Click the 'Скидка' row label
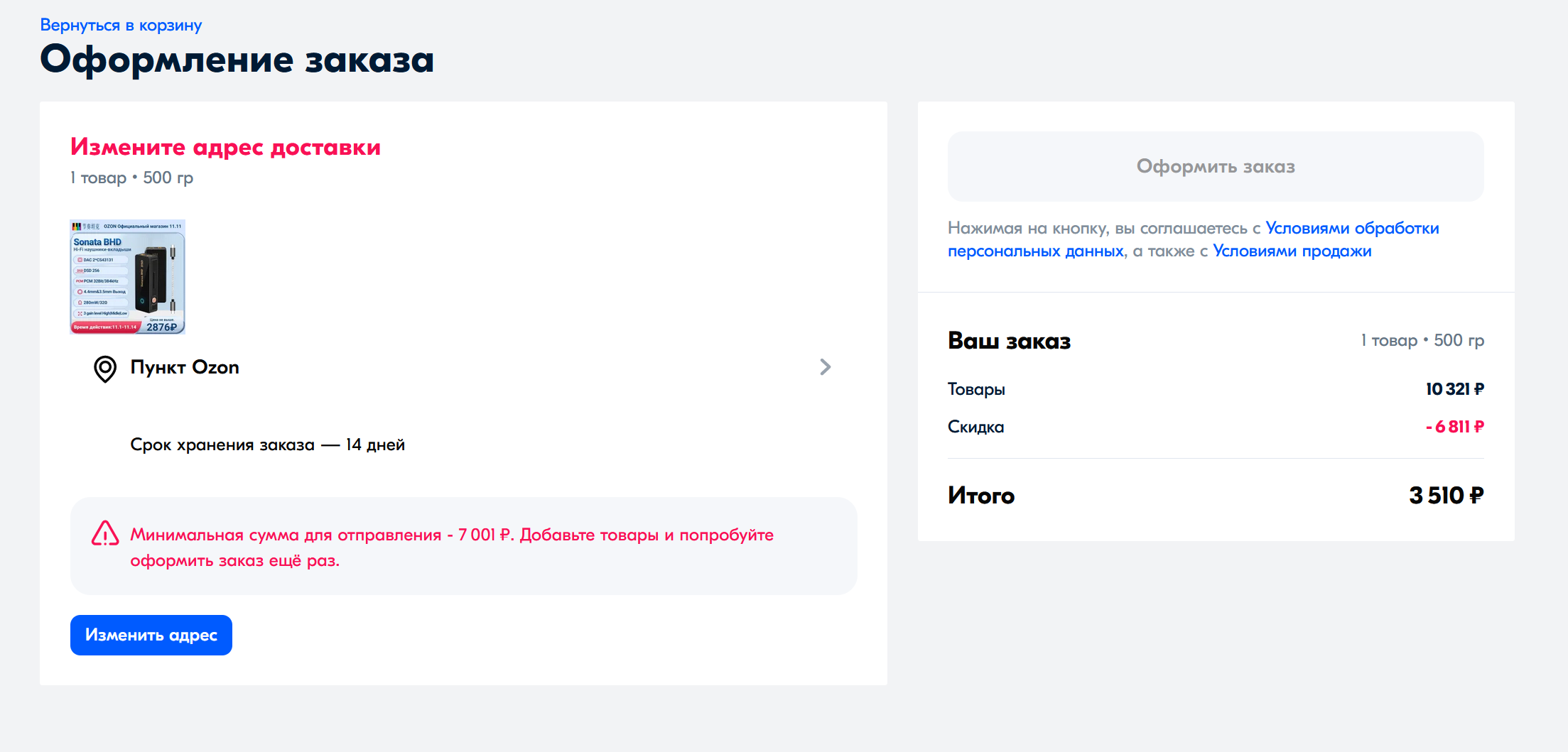 975,427
